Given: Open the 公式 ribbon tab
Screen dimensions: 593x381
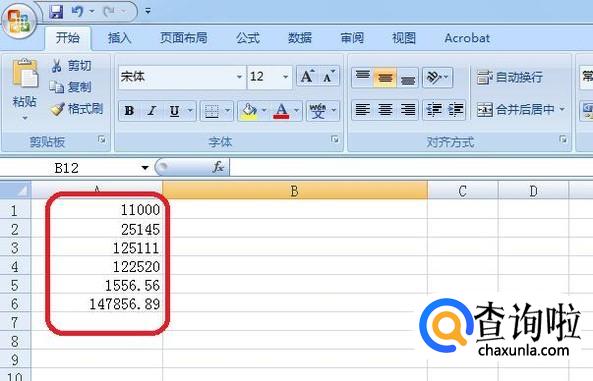Looking at the screenshot, I should click(248, 38).
